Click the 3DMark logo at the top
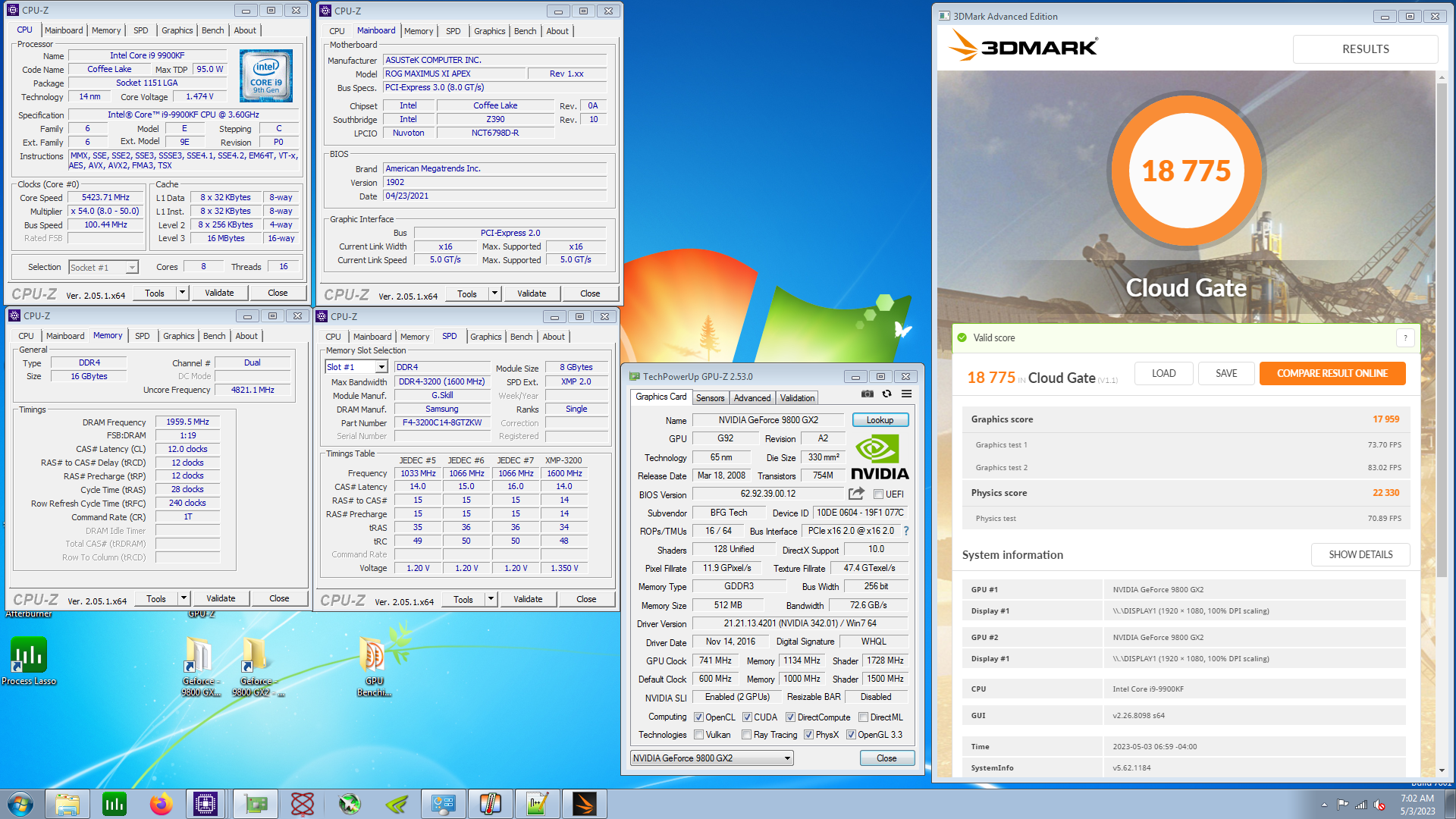Image resolution: width=1456 pixels, height=819 pixels. point(1023,46)
